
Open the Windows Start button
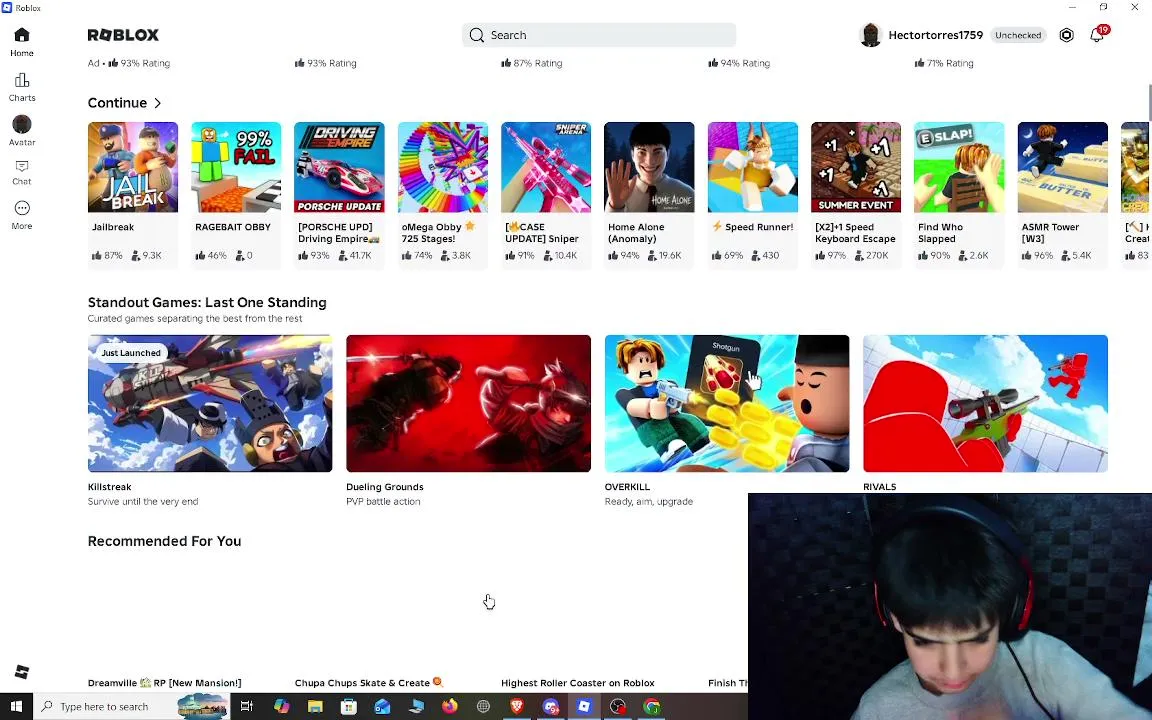click(16, 706)
